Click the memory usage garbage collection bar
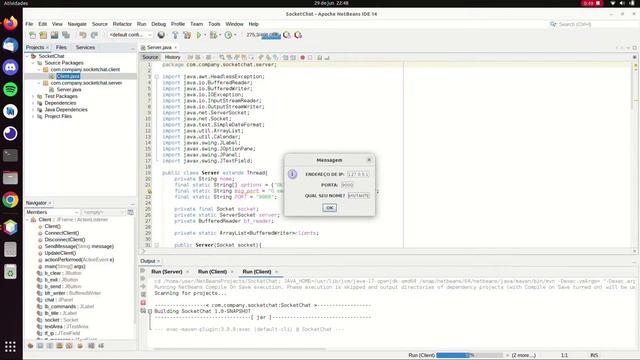 [263, 35]
